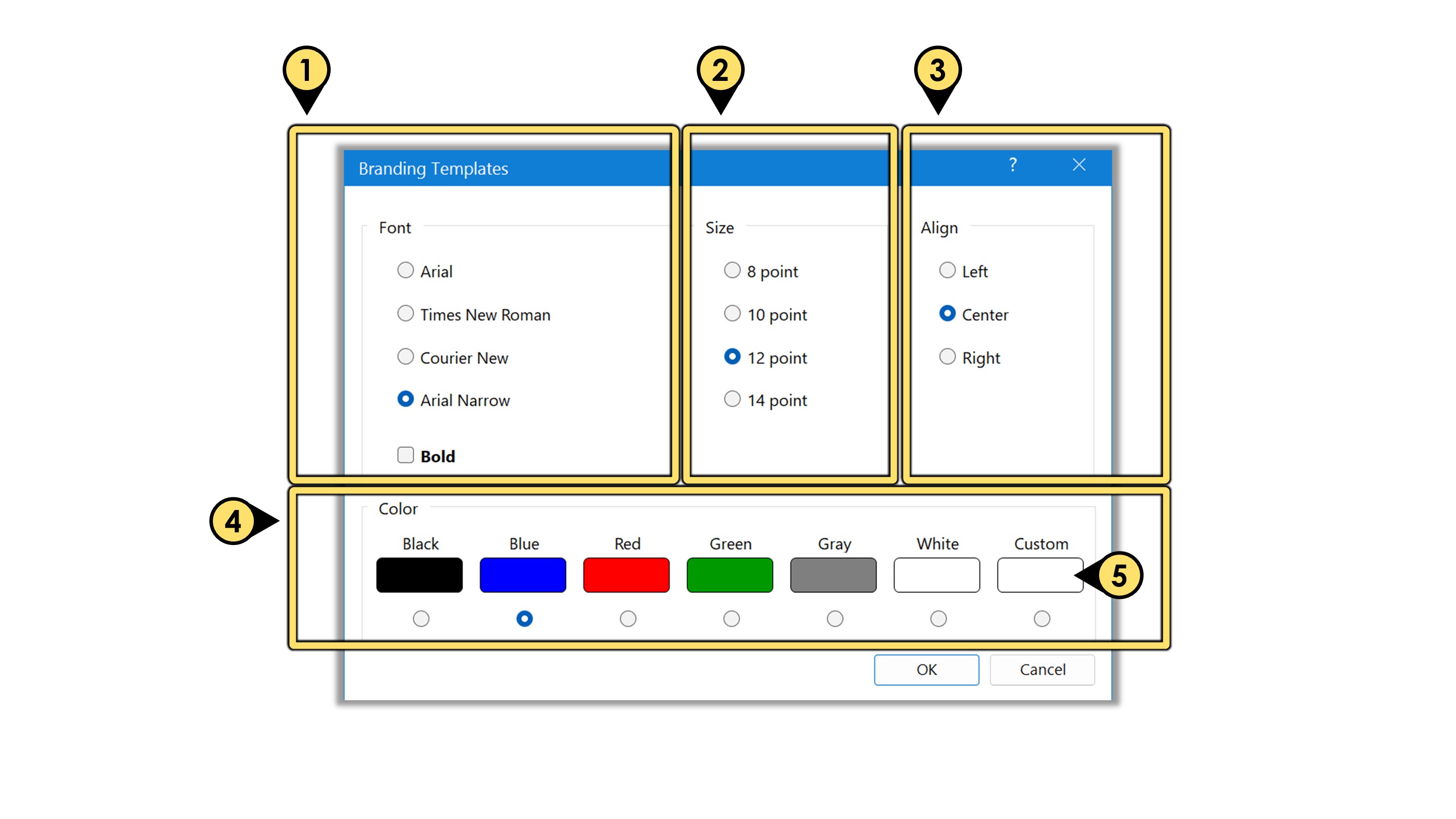Pick the 14 point size option

pos(732,399)
